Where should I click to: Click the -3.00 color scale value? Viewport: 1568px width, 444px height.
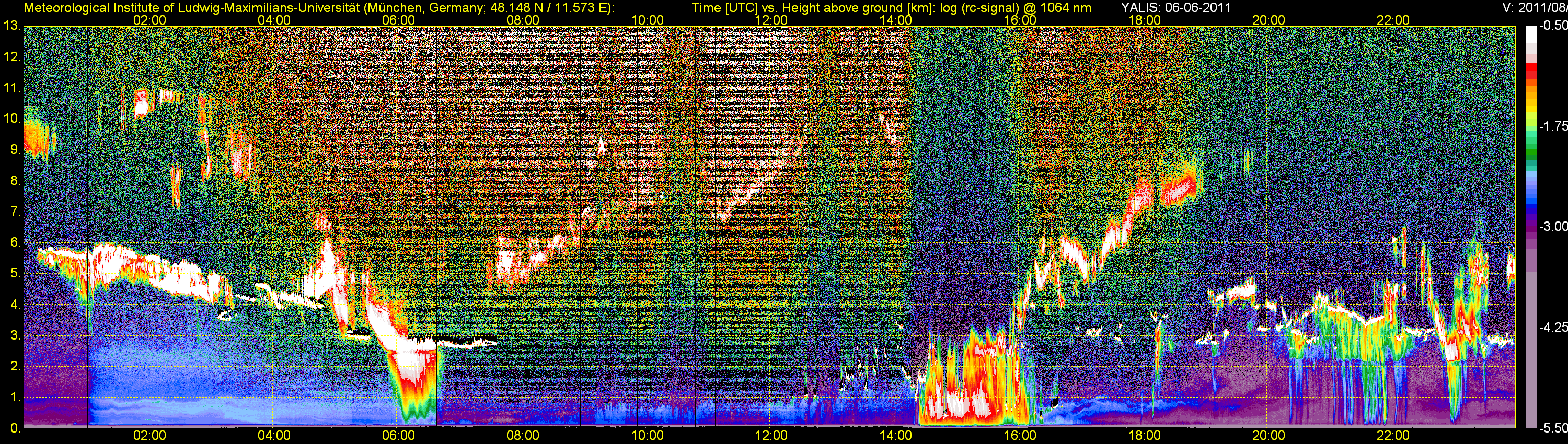coord(1553,227)
